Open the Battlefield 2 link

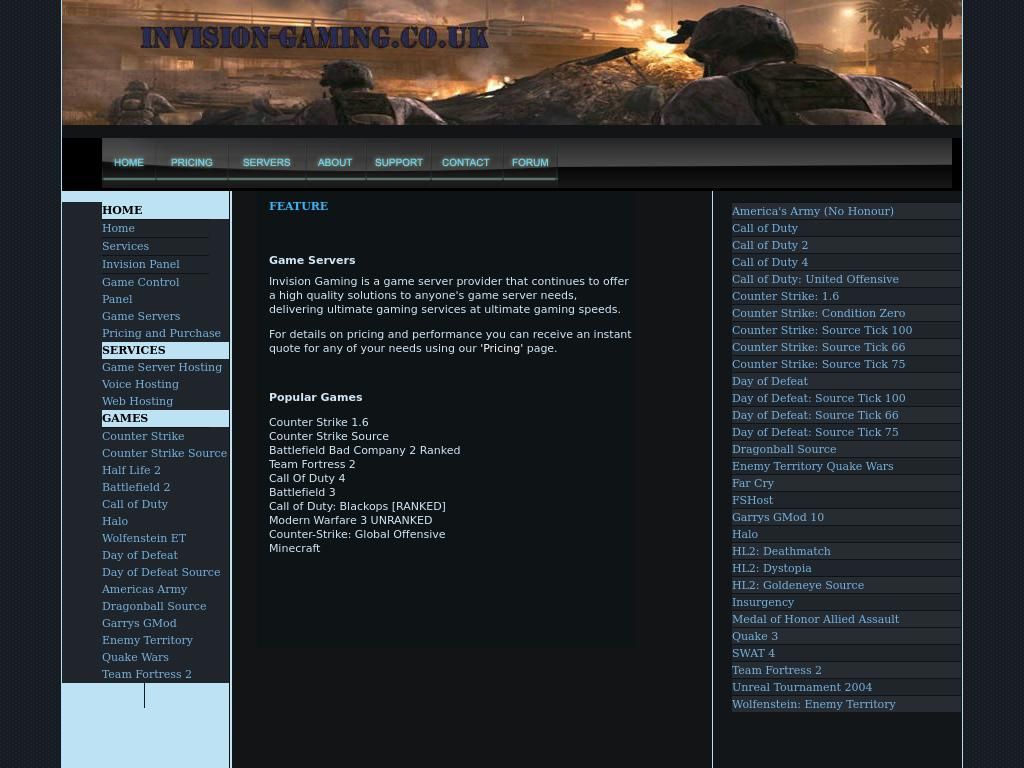point(136,487)
